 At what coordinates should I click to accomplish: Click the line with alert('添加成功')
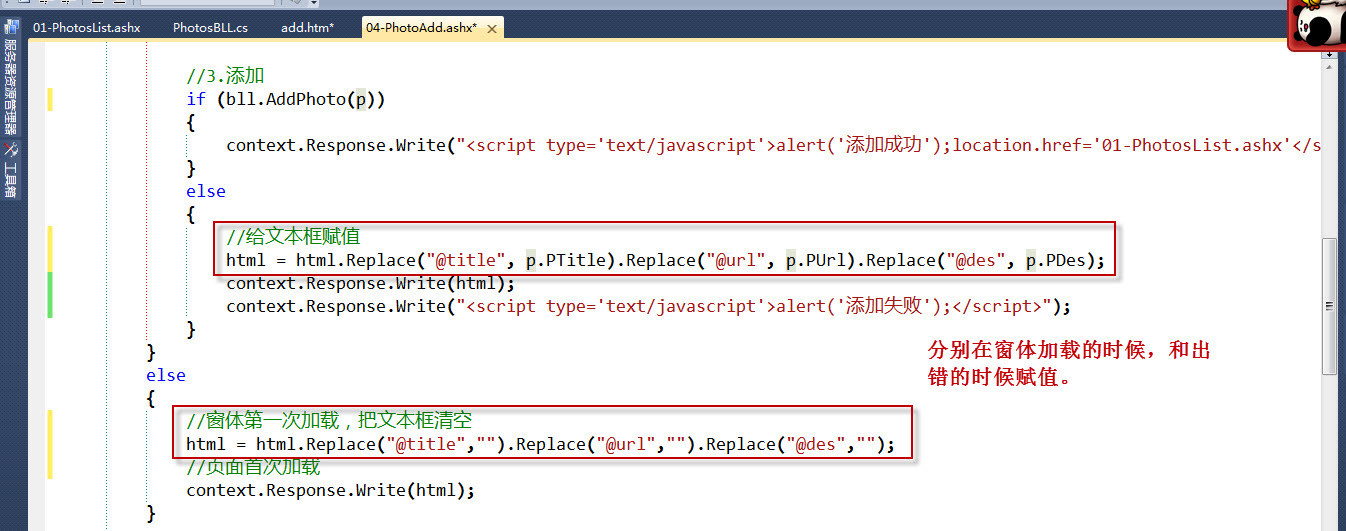(773, 145)
